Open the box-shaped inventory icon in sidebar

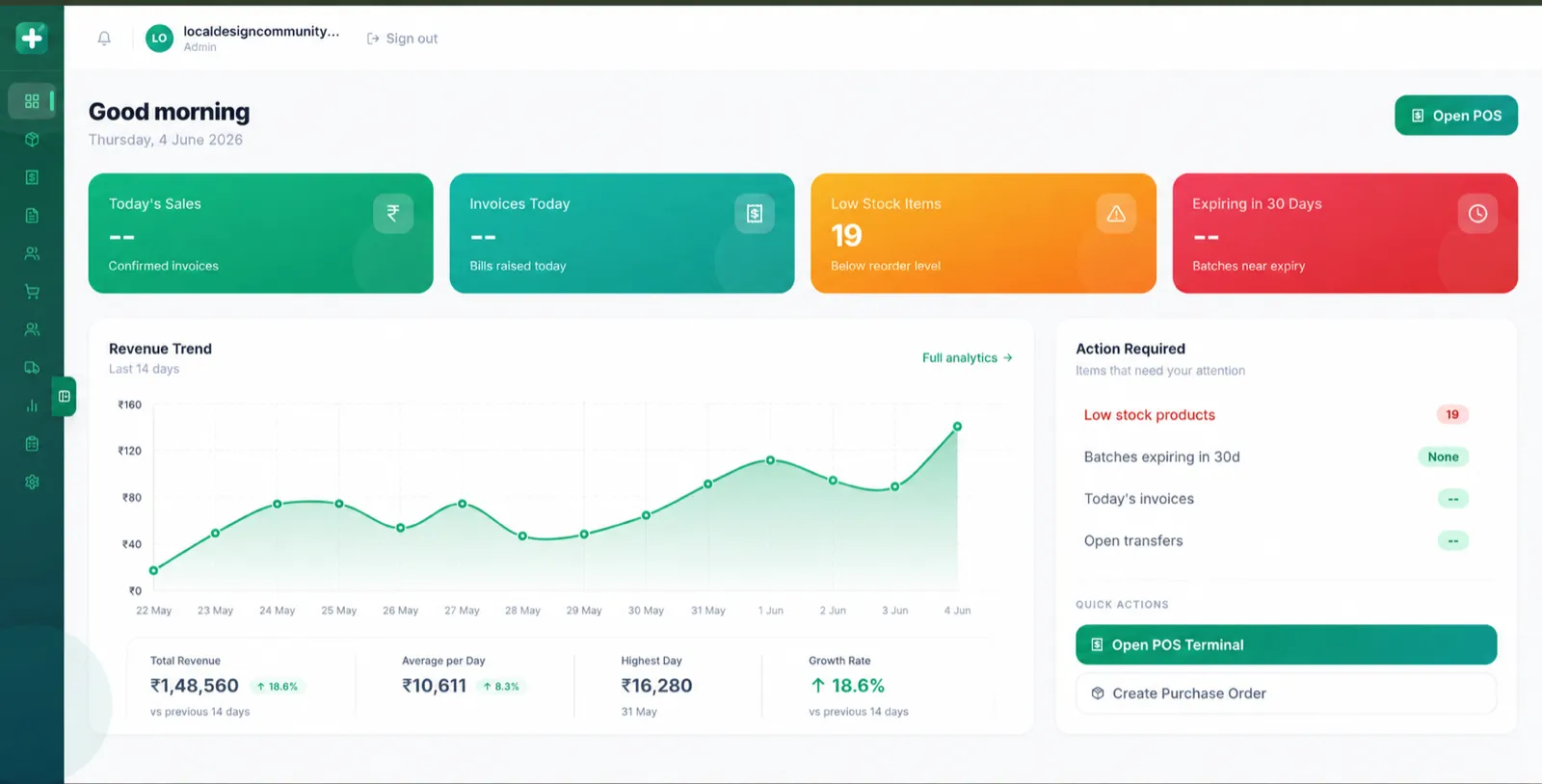click(x=32, y=139)
